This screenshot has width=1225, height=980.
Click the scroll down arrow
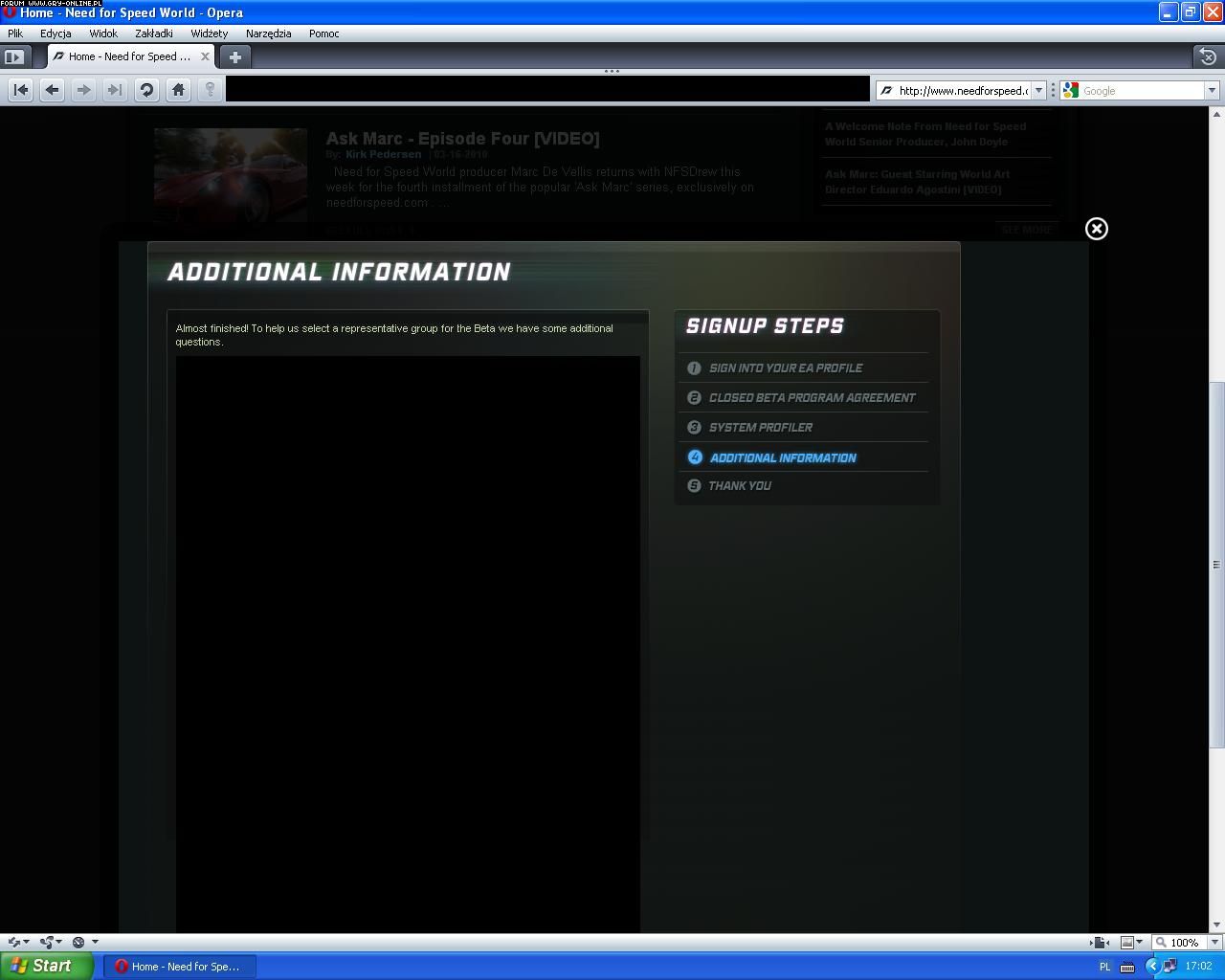1217,925
